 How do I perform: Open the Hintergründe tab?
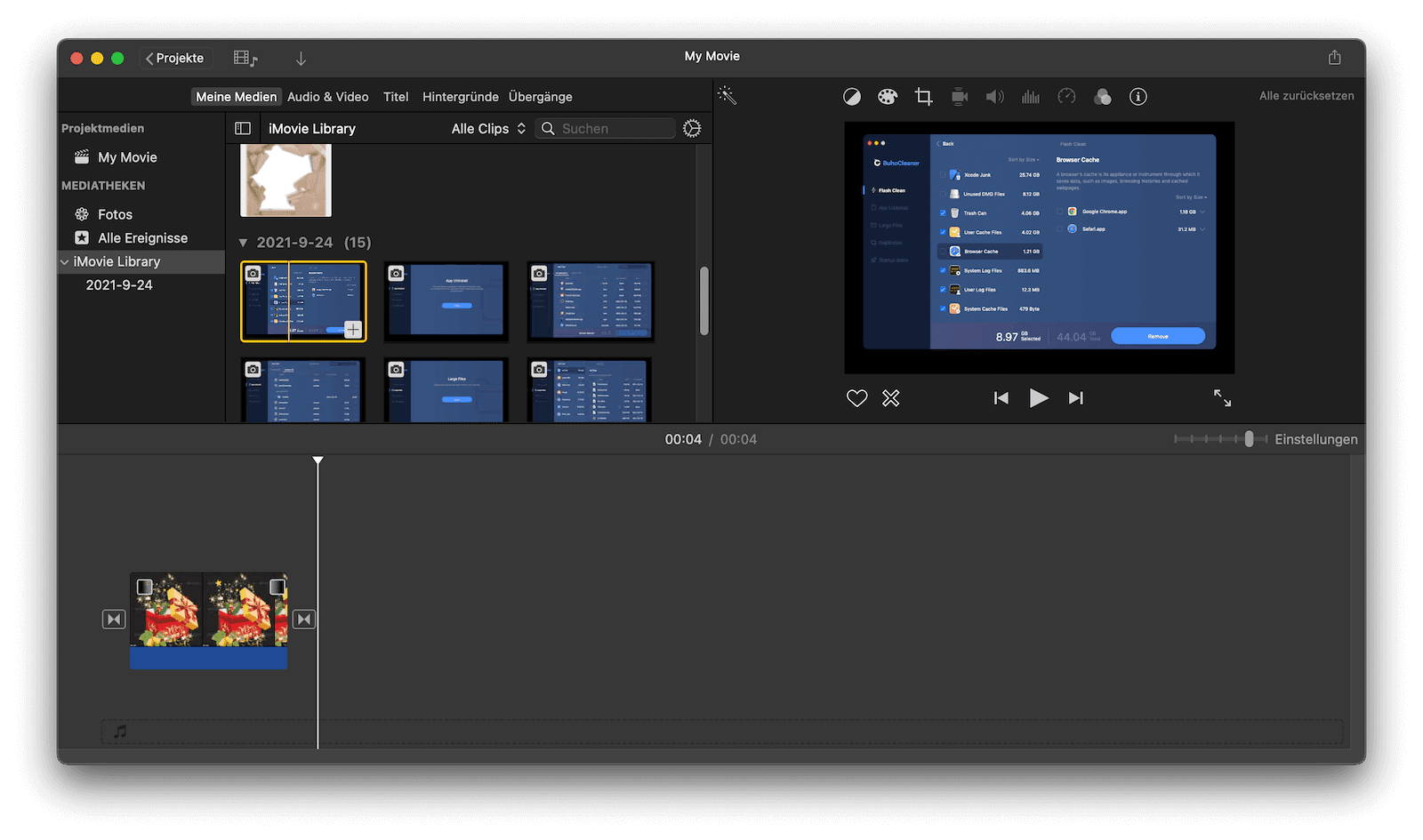click(x=460, y=96)
